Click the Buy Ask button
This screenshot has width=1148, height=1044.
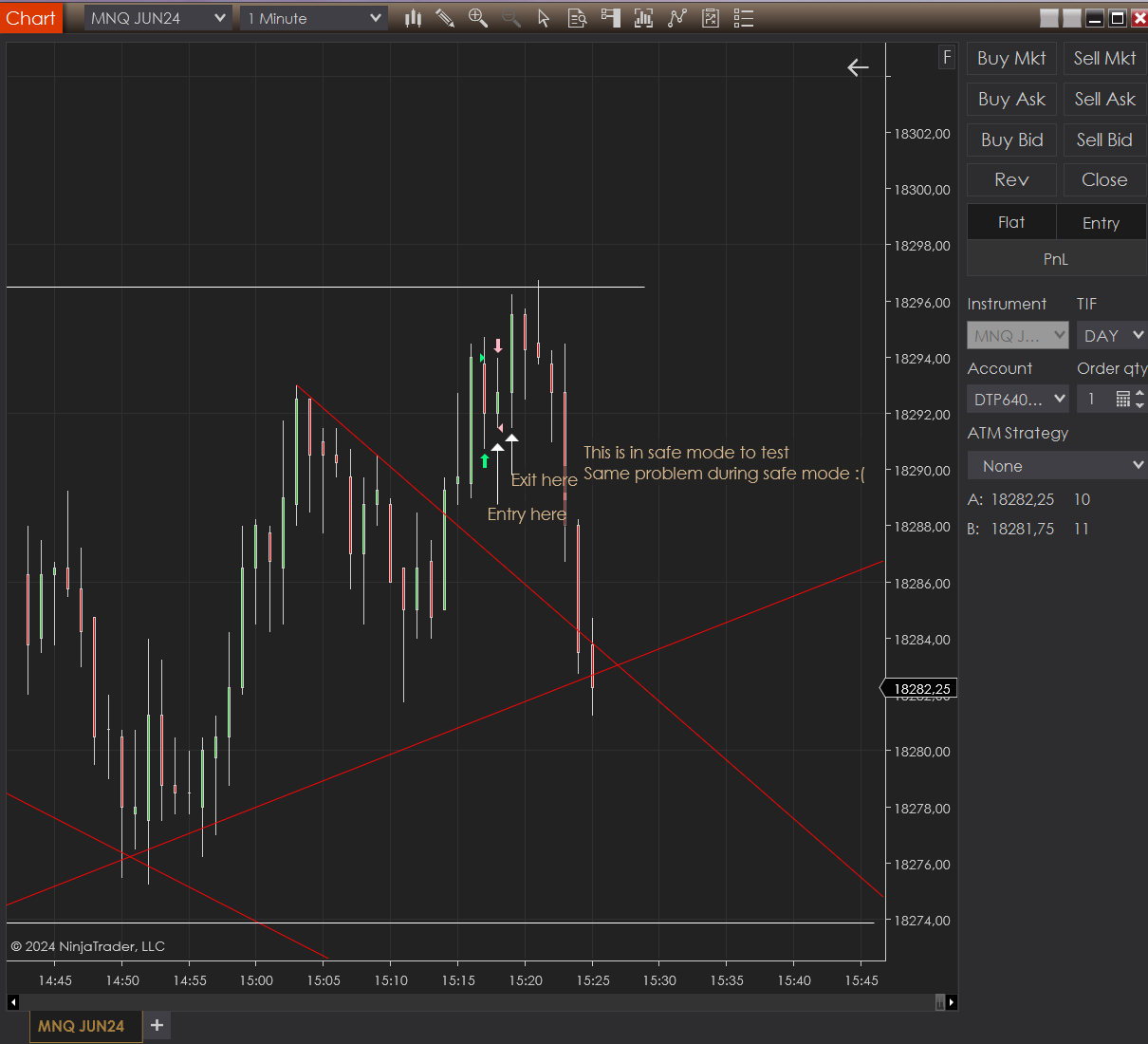tap(1011, 99)
